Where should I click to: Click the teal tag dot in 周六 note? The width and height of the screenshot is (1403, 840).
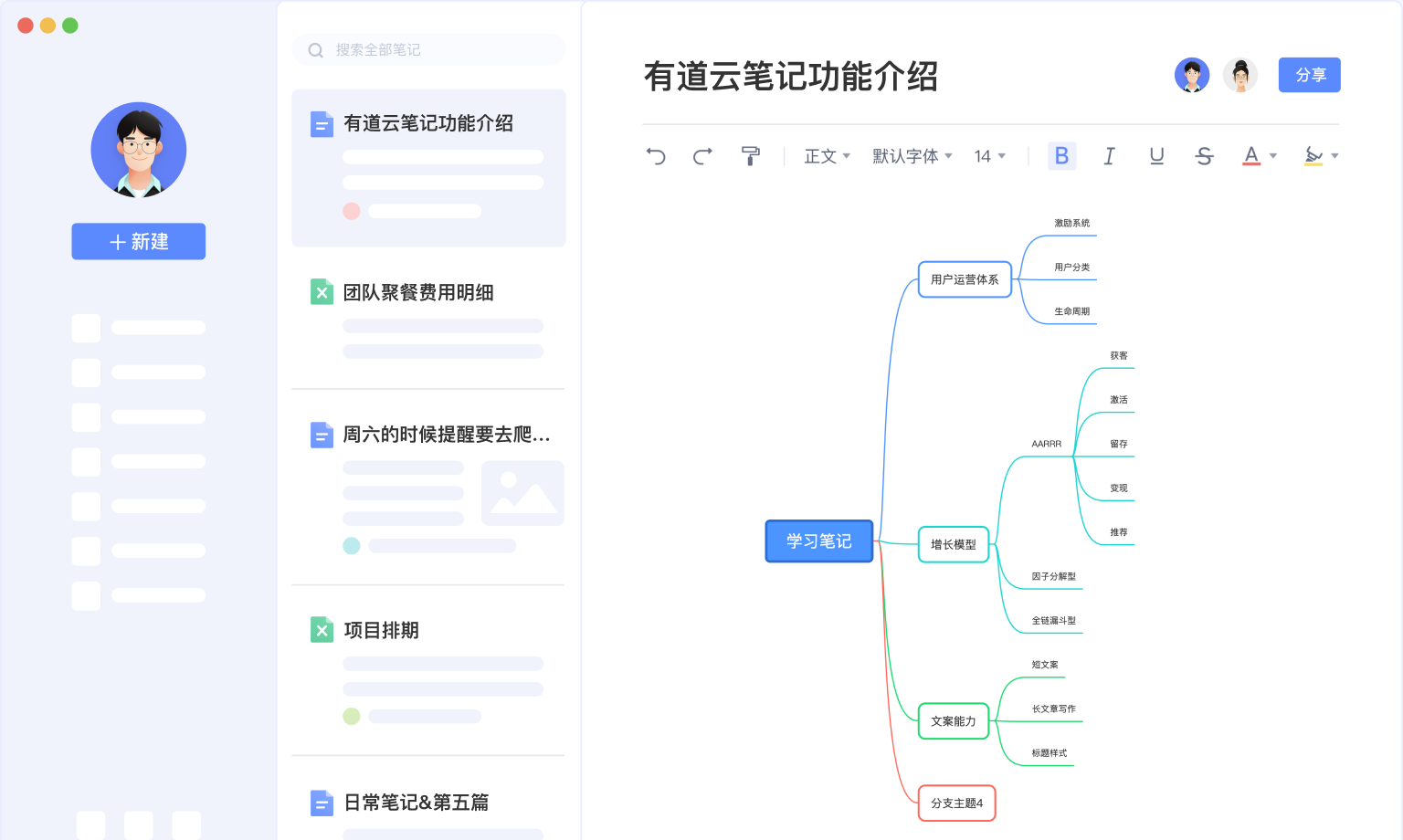tap(352, 546)
